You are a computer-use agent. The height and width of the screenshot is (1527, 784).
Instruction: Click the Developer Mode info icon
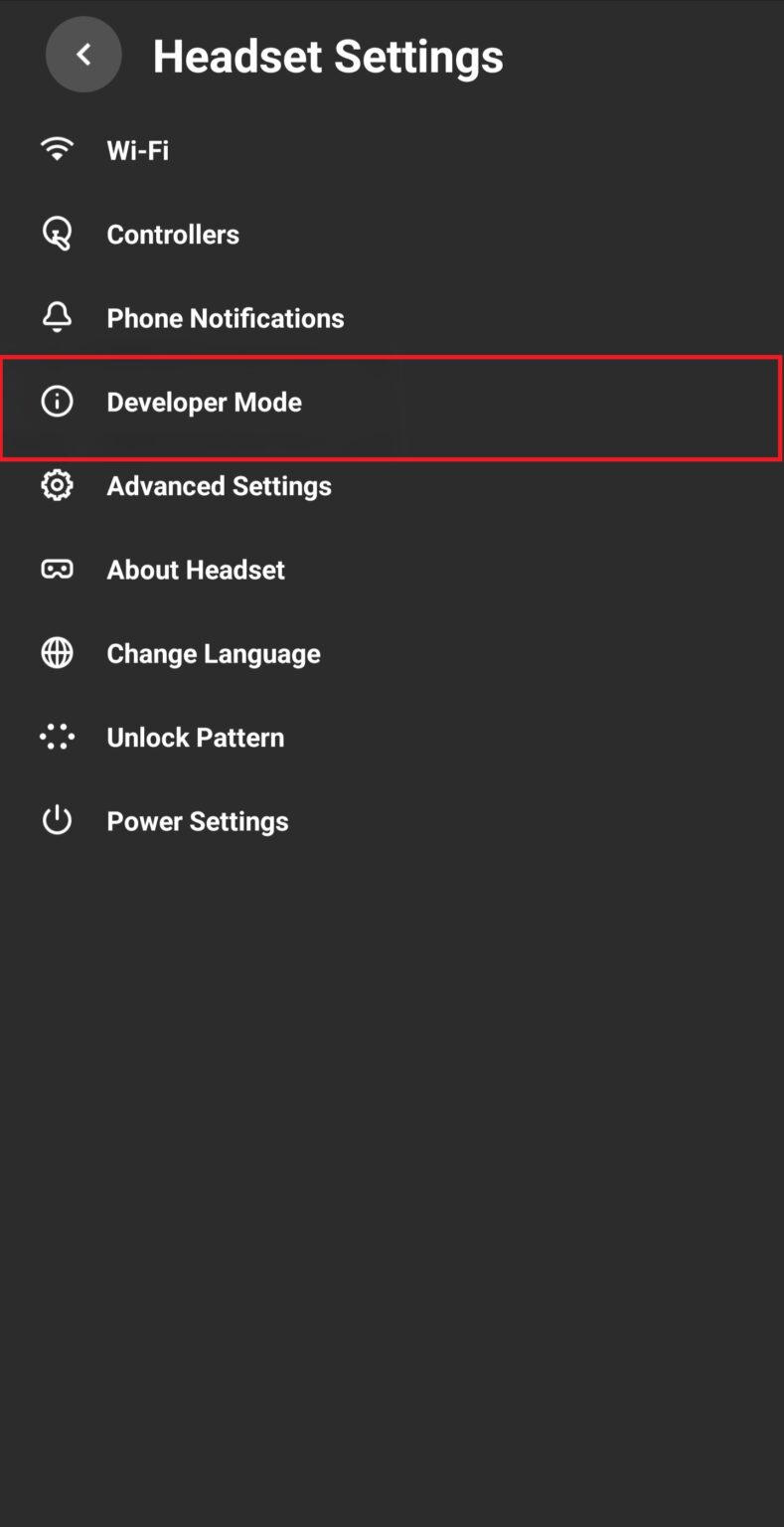click(x=57, y=401)
